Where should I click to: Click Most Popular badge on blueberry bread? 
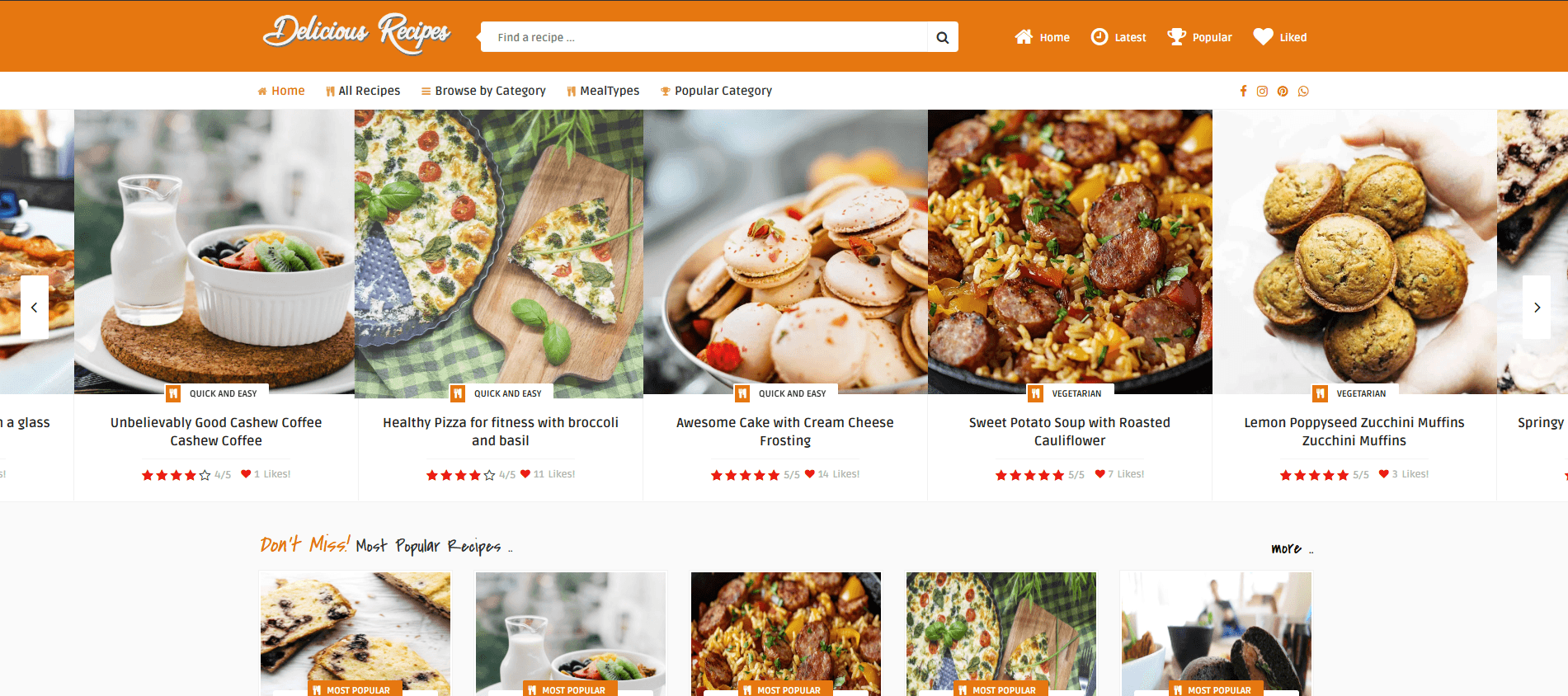[x=356, y=689]
